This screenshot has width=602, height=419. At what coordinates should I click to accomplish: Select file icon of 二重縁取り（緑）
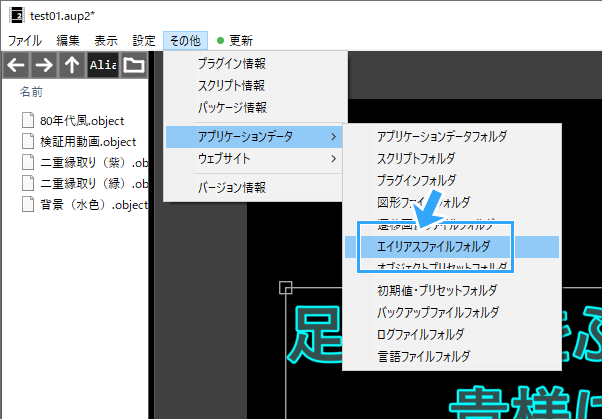tap(28, 184)
